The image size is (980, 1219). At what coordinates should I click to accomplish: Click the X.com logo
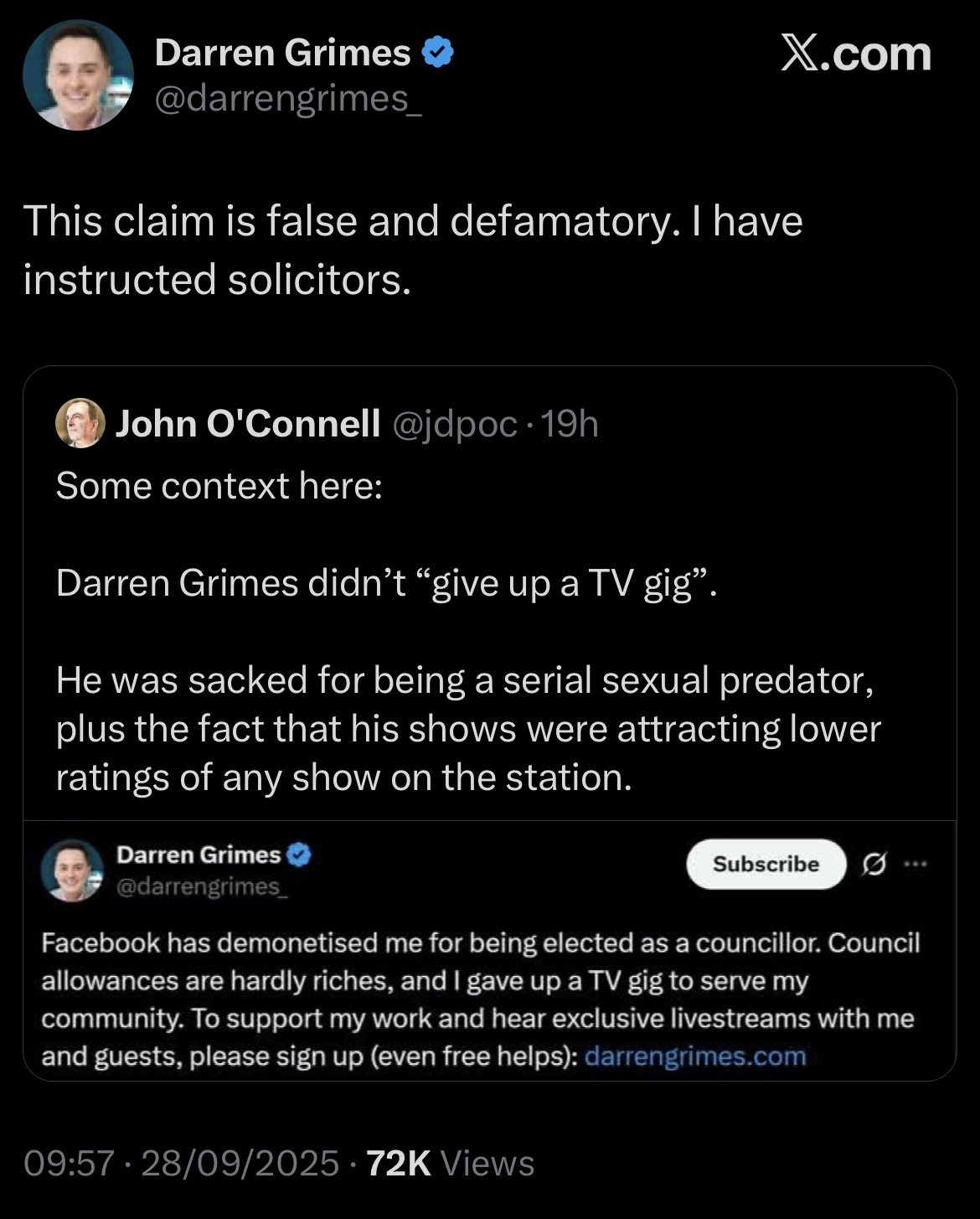(x=855, y=54)
